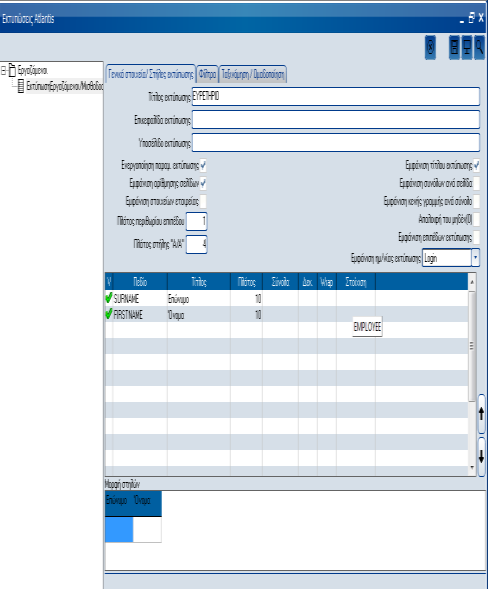The height and width of the screenshot is (589, 488).
Task: Open the Ταξινόμηση / Ομαδοποίηση tab
Action: [x=253, y=74]
